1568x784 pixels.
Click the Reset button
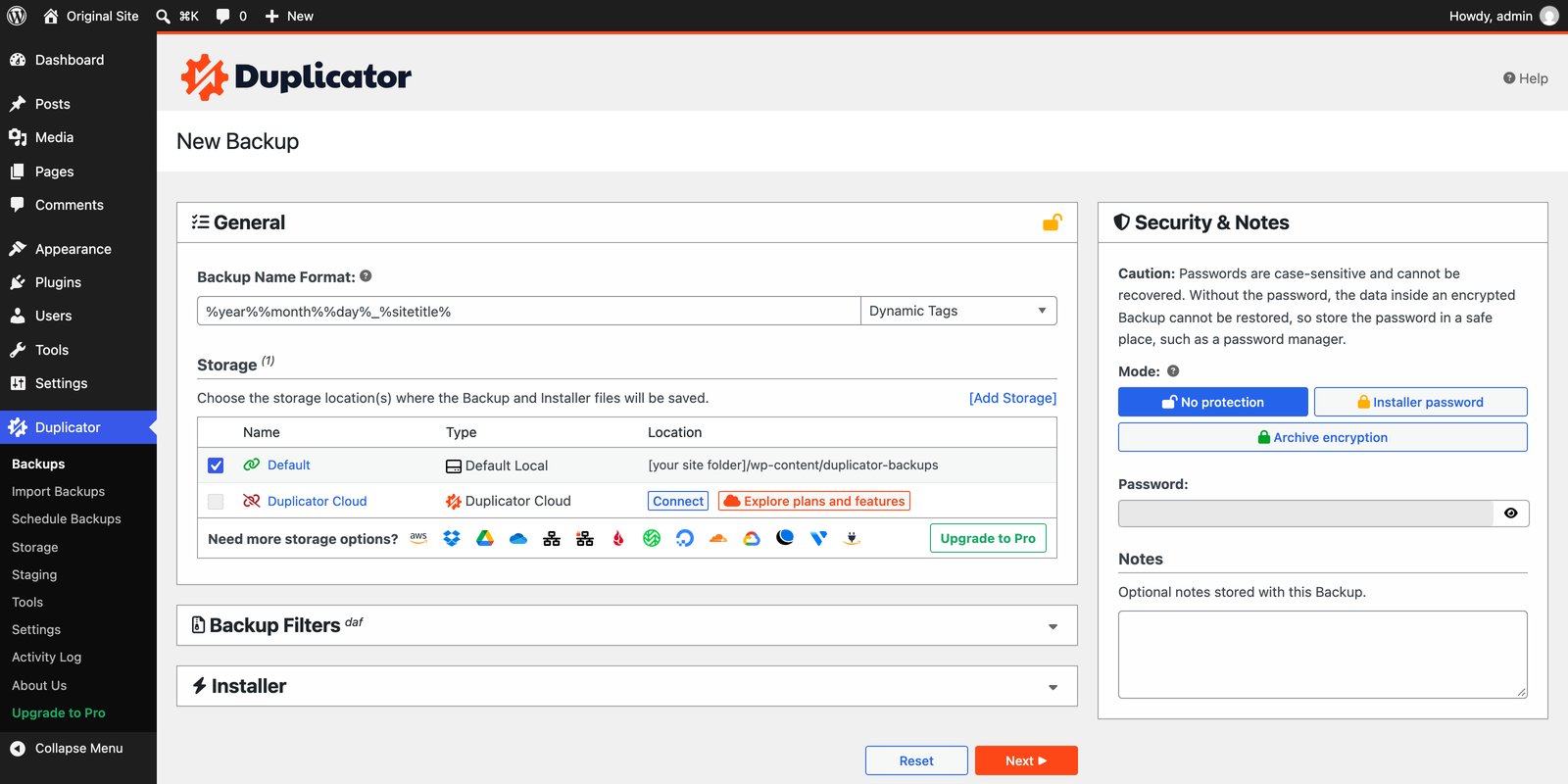pos(916,760)
